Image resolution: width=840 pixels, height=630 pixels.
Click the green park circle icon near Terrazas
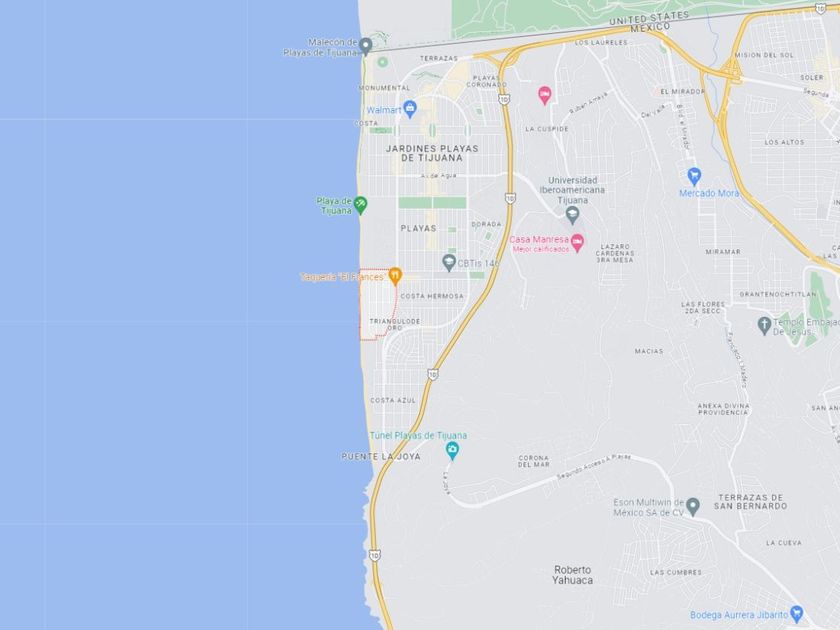382,62
